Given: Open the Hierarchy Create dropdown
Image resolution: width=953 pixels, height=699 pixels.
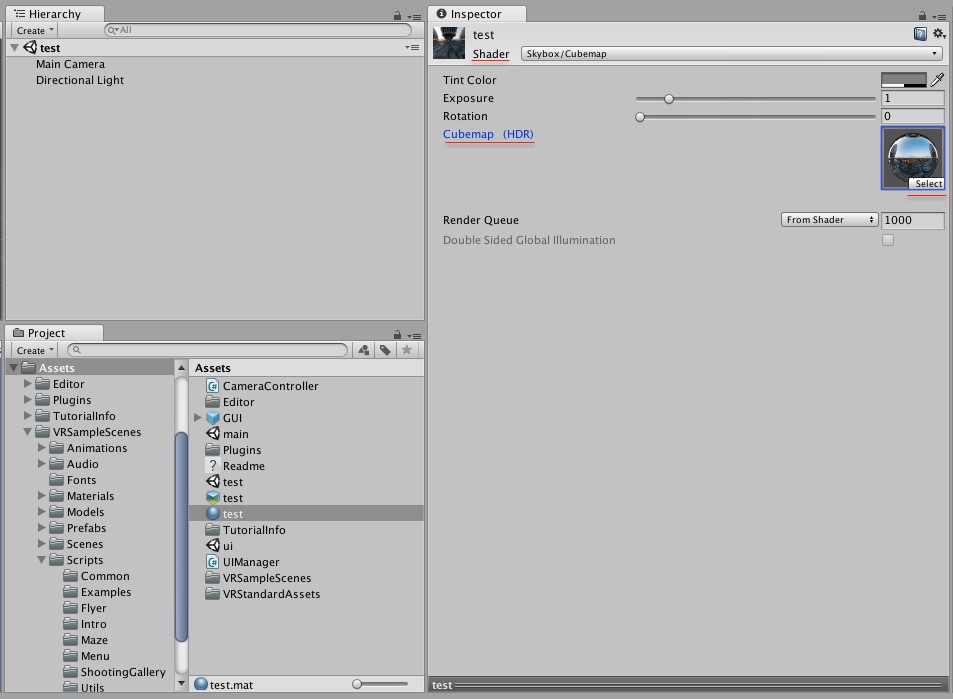Looking at the screenshot, I should click(x=34, y=30).
